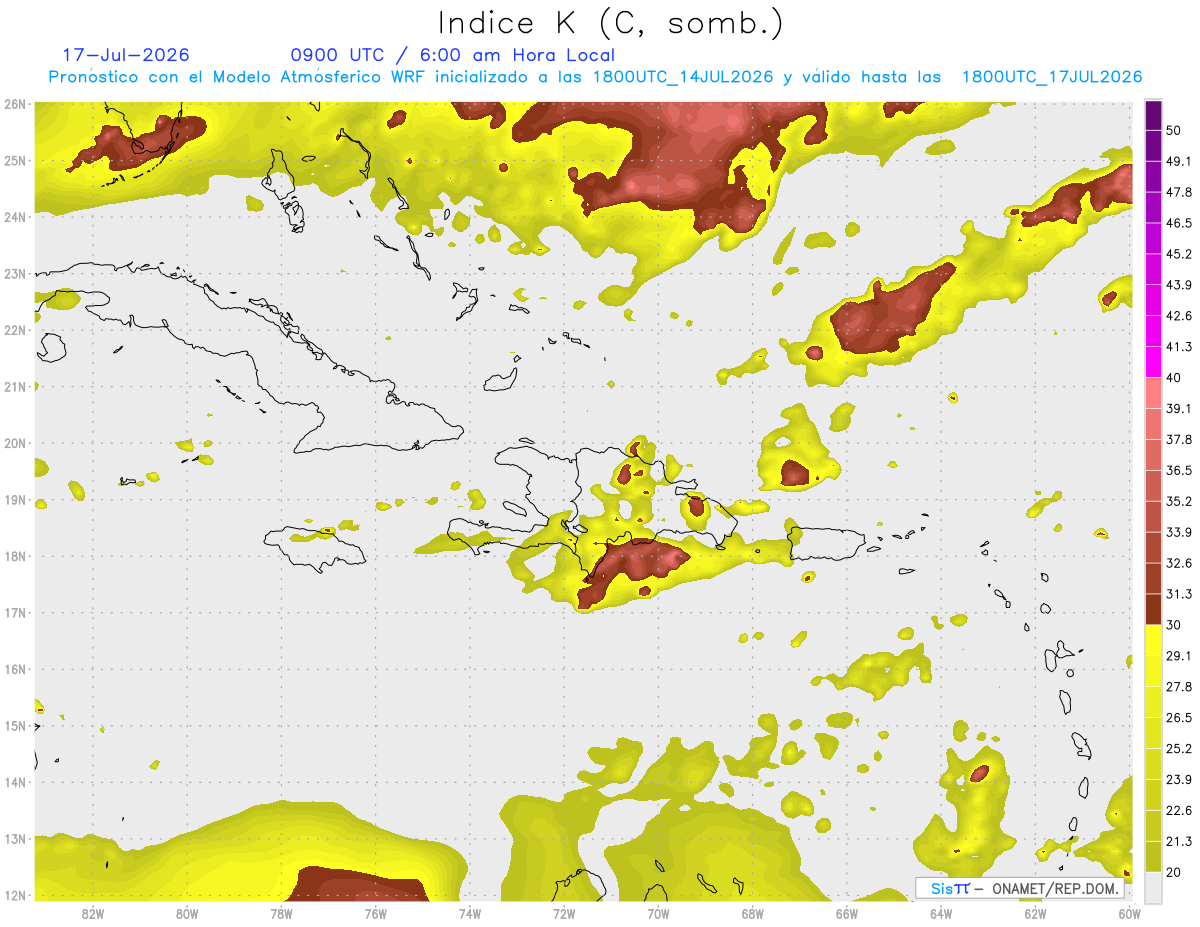
Task: Click the title 'Indice K (C, somb.)'
Action: (611, 24)
